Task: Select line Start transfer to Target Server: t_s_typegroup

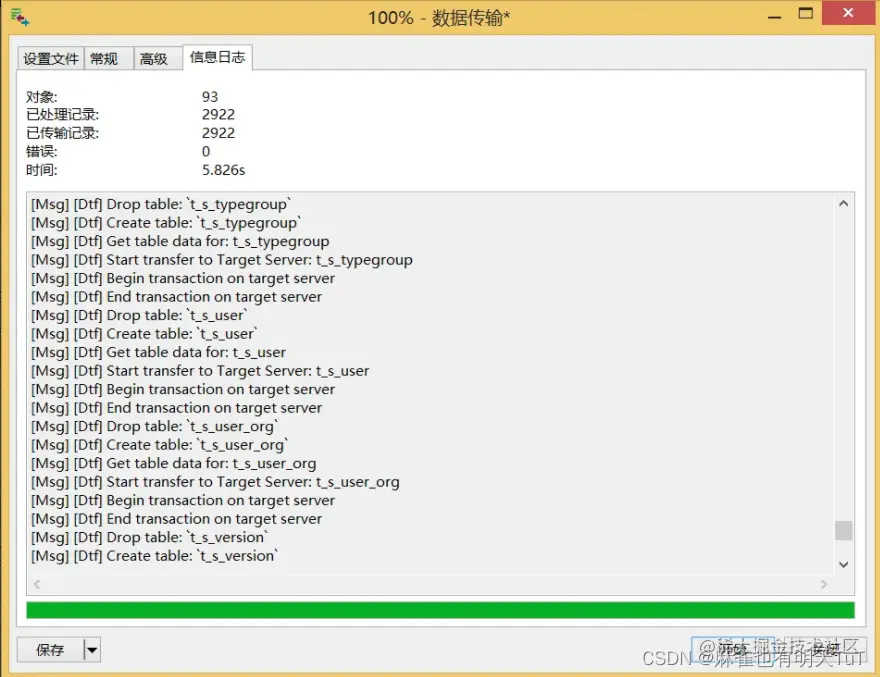Action: [x=222, y=260]
